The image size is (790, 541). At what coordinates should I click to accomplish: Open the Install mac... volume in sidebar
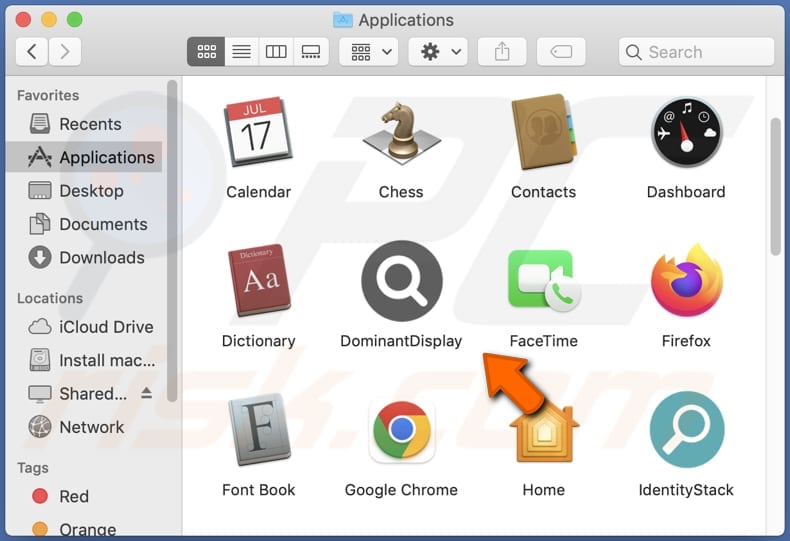pos(84,360)
